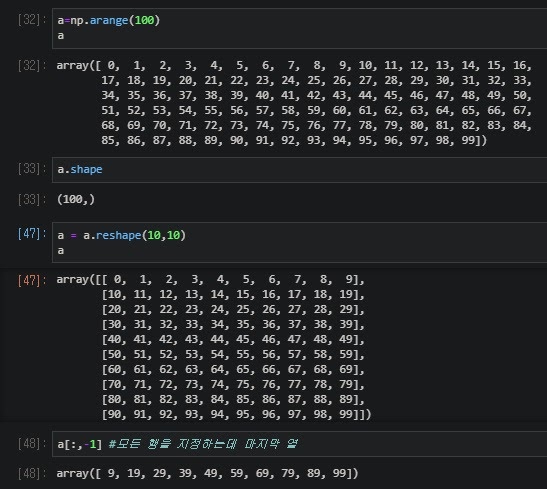547x489 pixels.
Task: Click output prompt [48] beside the final array
Action: tap(32, 473)
